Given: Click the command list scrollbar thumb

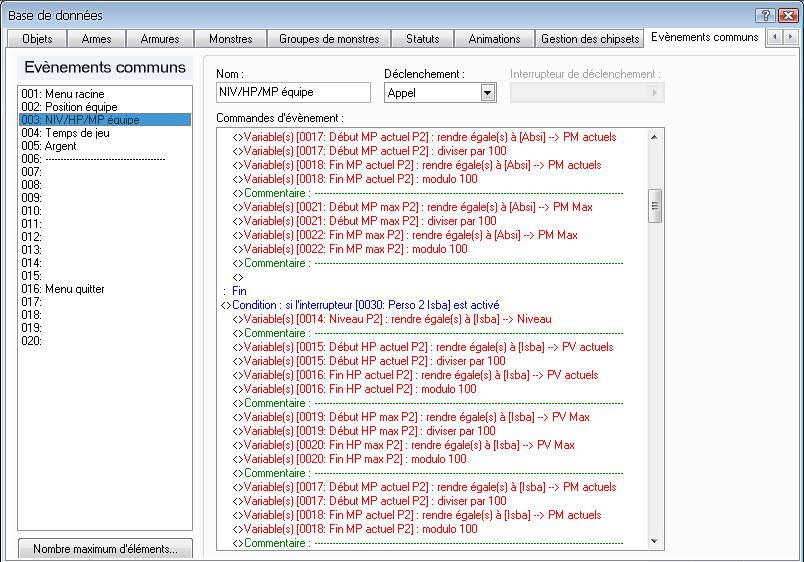Looking at the screenshot, I should click(x=655, y=206).
